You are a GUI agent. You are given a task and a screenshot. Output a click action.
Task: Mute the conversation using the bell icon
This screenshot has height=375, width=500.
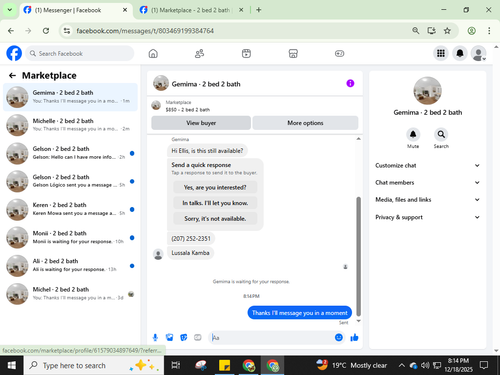(413, 134)
